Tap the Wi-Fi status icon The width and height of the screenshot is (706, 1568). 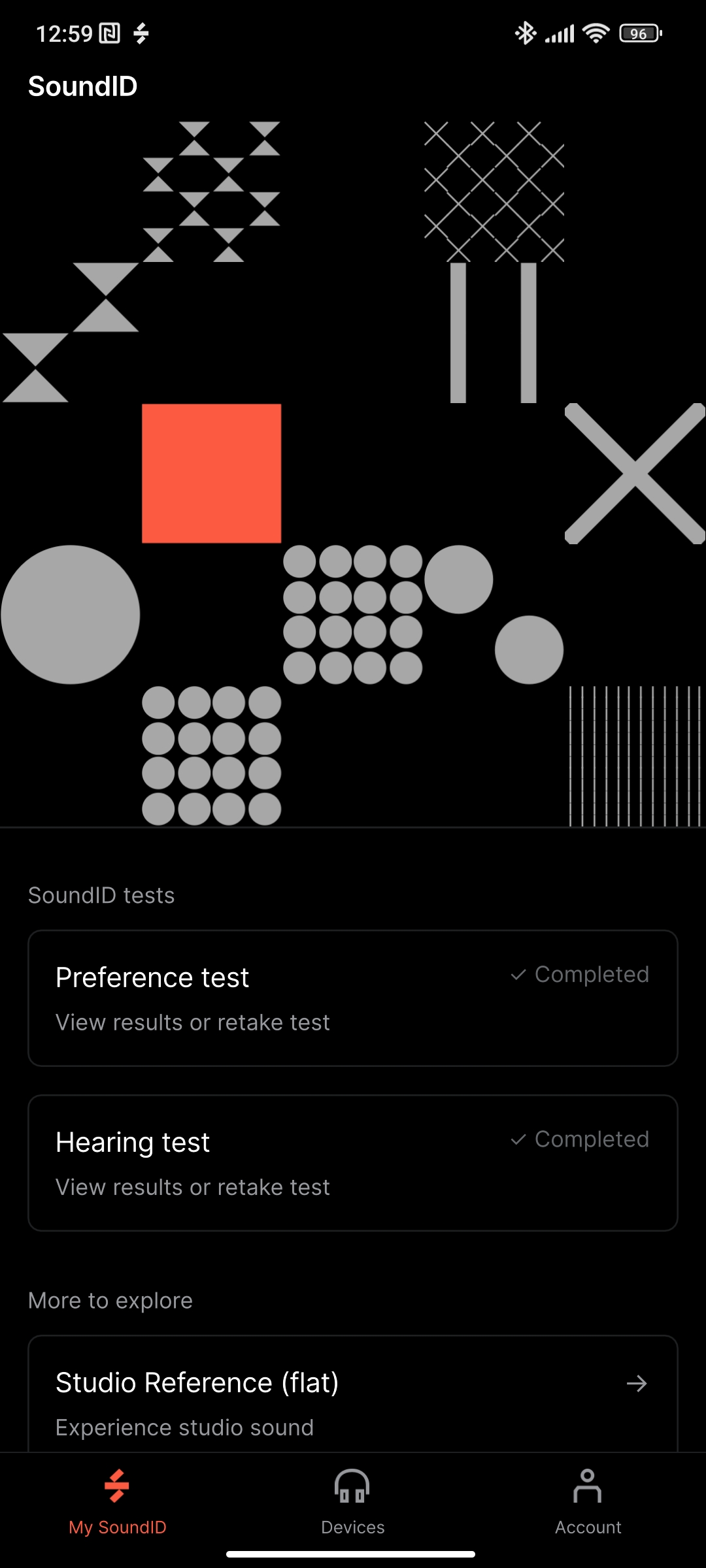point(596,33)
